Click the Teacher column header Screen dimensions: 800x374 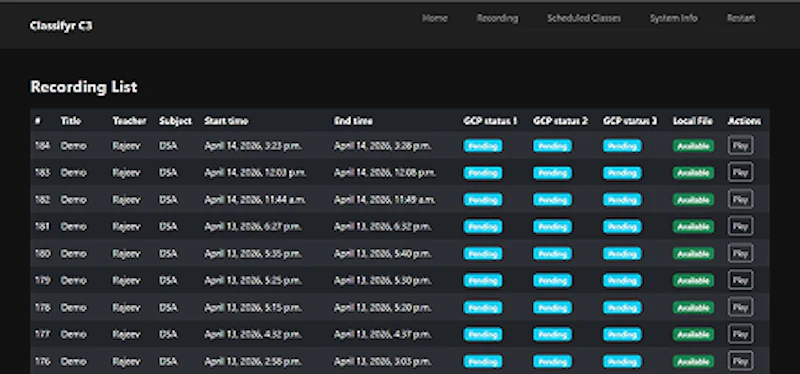(x=129, y=121)
